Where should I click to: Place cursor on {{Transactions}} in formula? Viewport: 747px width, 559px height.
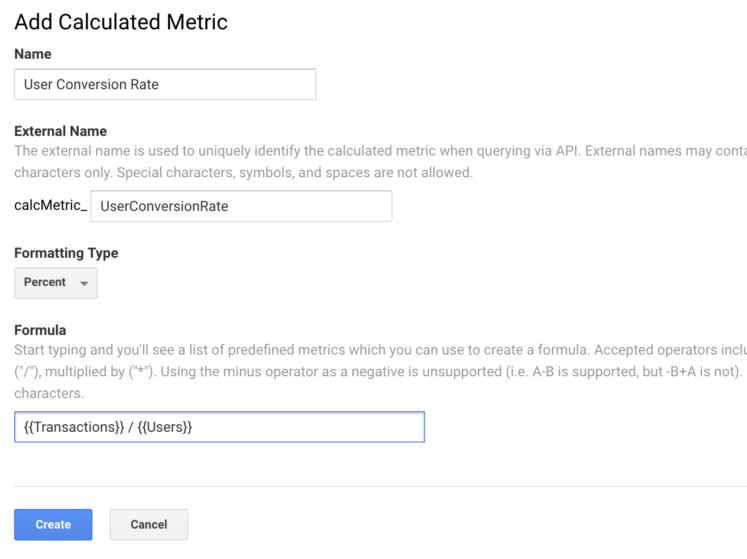74,427
